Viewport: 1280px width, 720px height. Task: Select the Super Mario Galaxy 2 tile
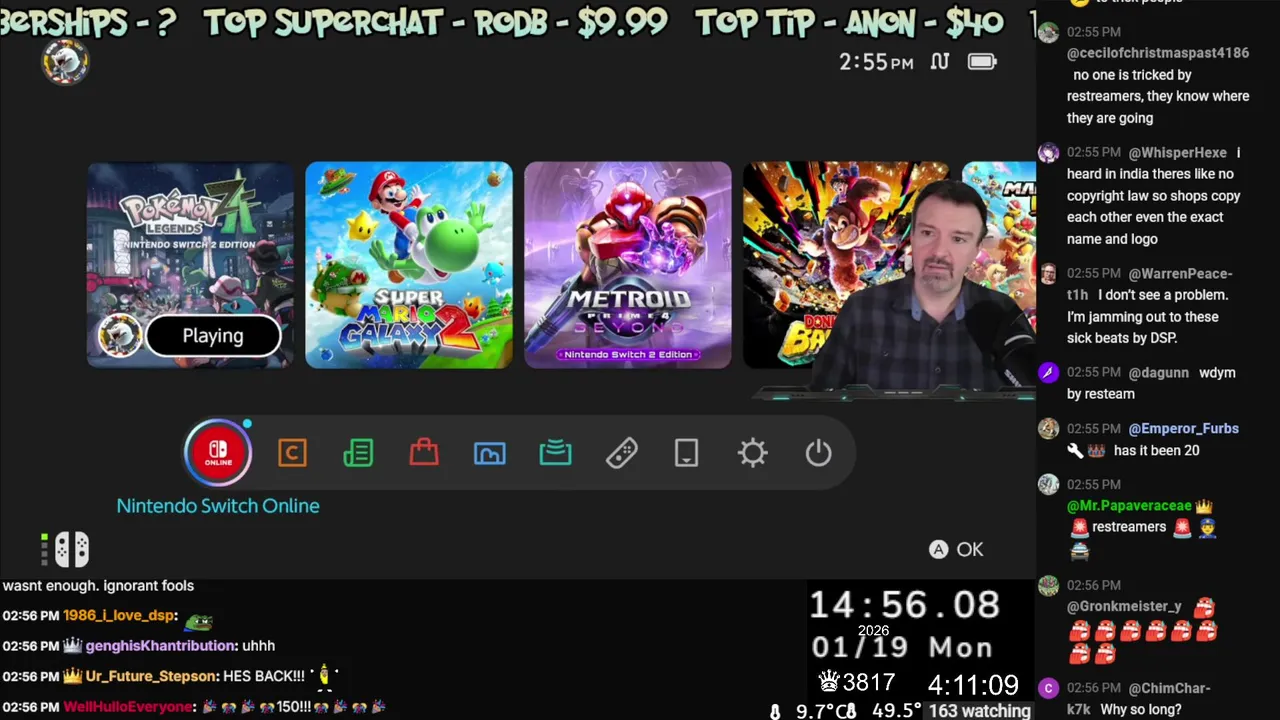409,265
